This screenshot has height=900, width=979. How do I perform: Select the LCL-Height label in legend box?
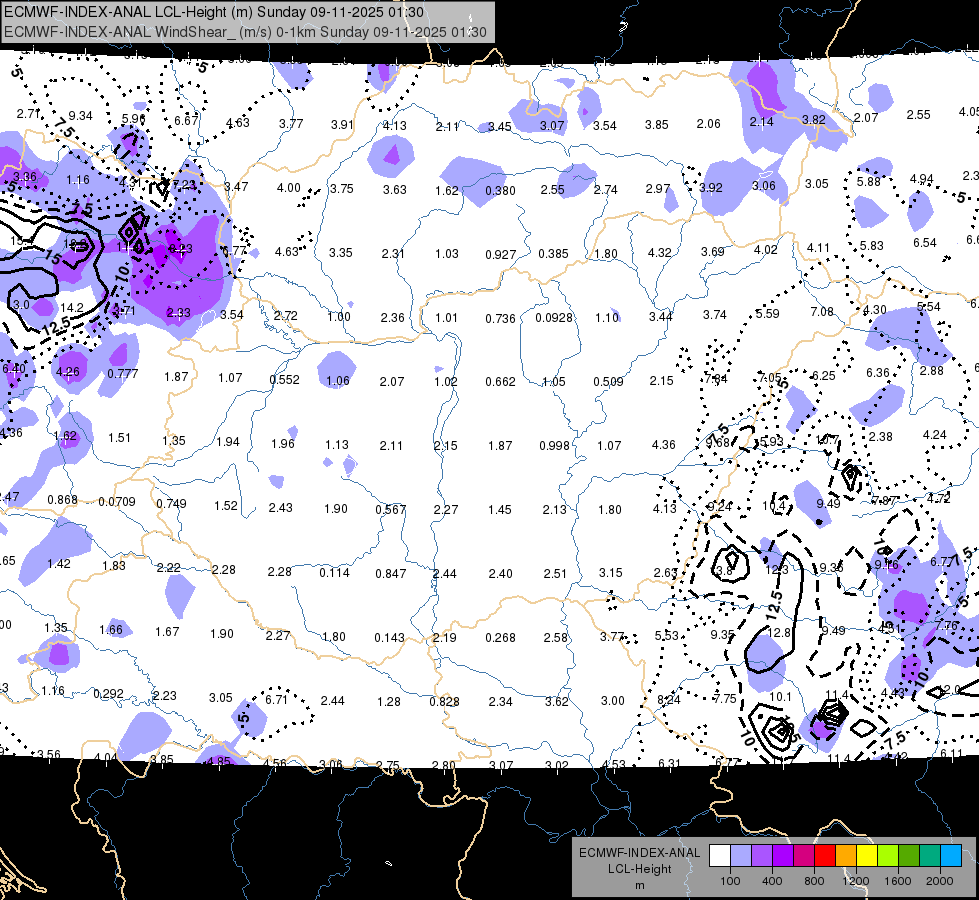click(639, 869)
